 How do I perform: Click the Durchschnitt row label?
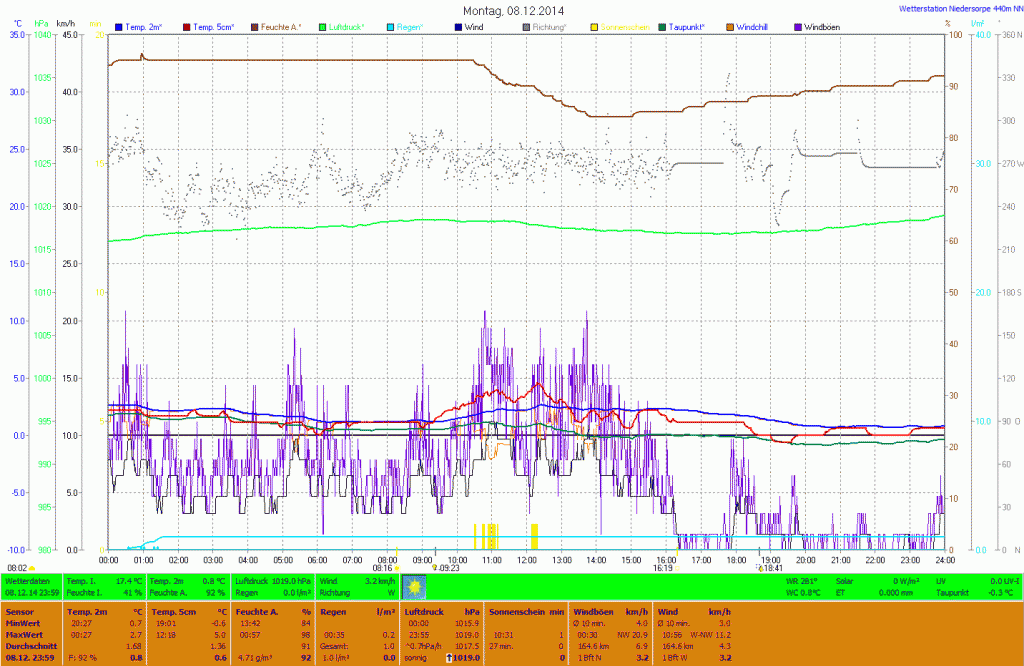point(30,645)
